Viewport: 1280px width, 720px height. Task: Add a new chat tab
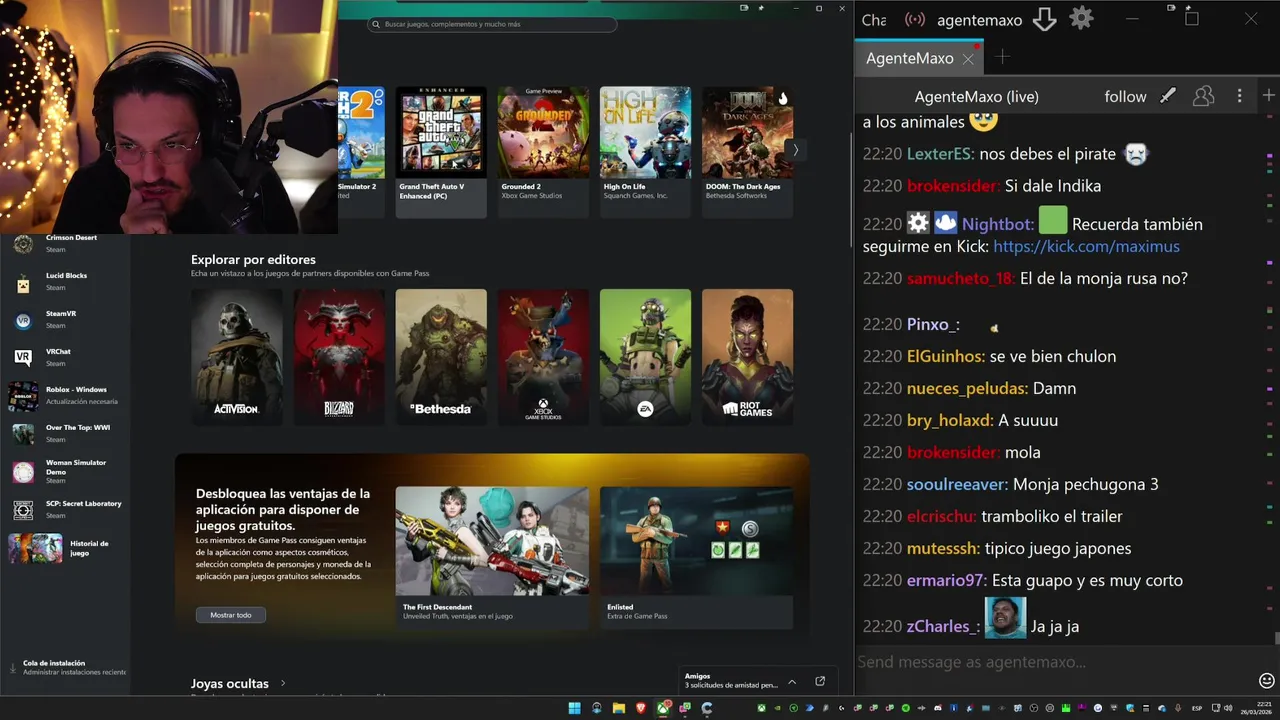[1003, 57]
